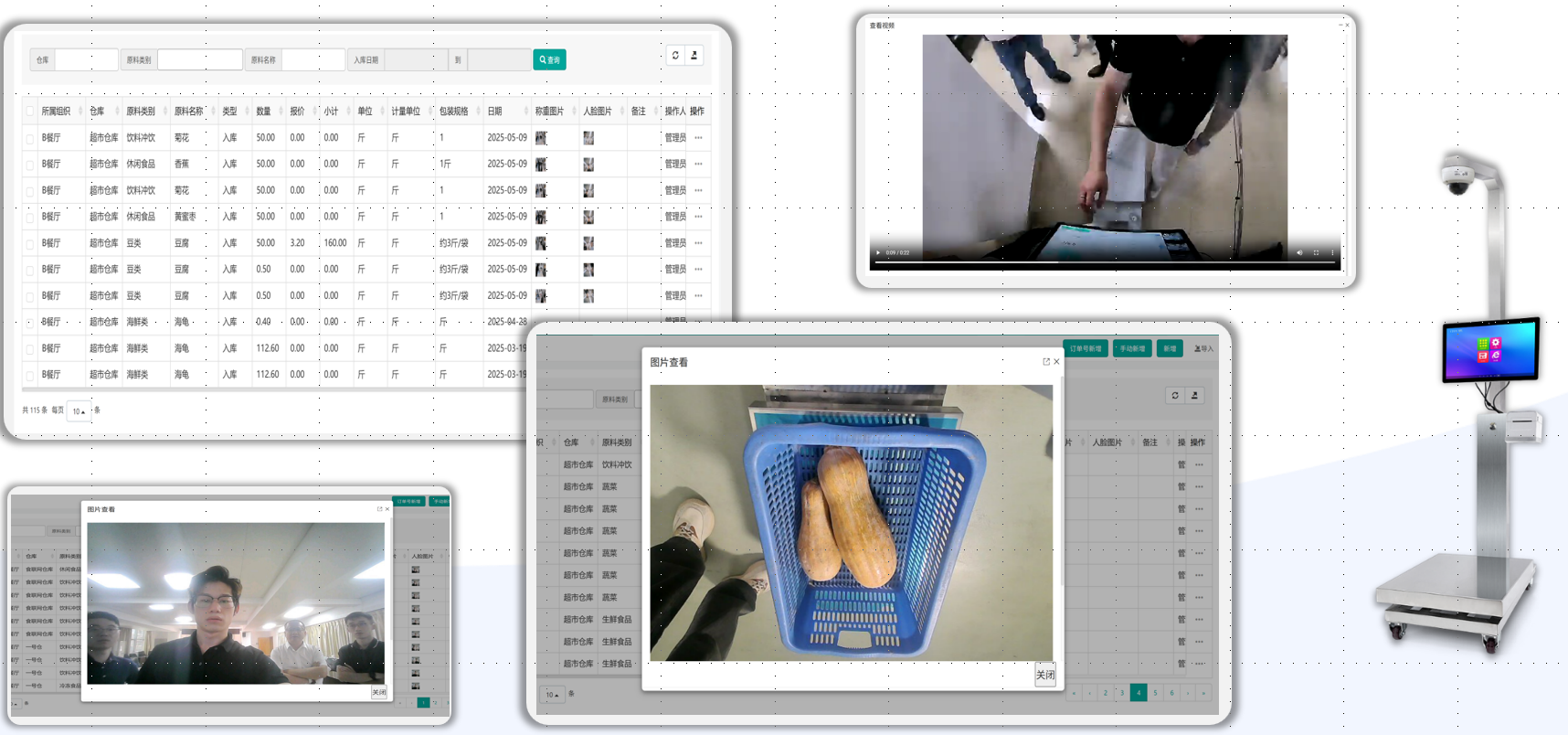Open operations menu for 豆腐 row priced 3.20
Screen dimensions: 1568x735
point(698,243)
